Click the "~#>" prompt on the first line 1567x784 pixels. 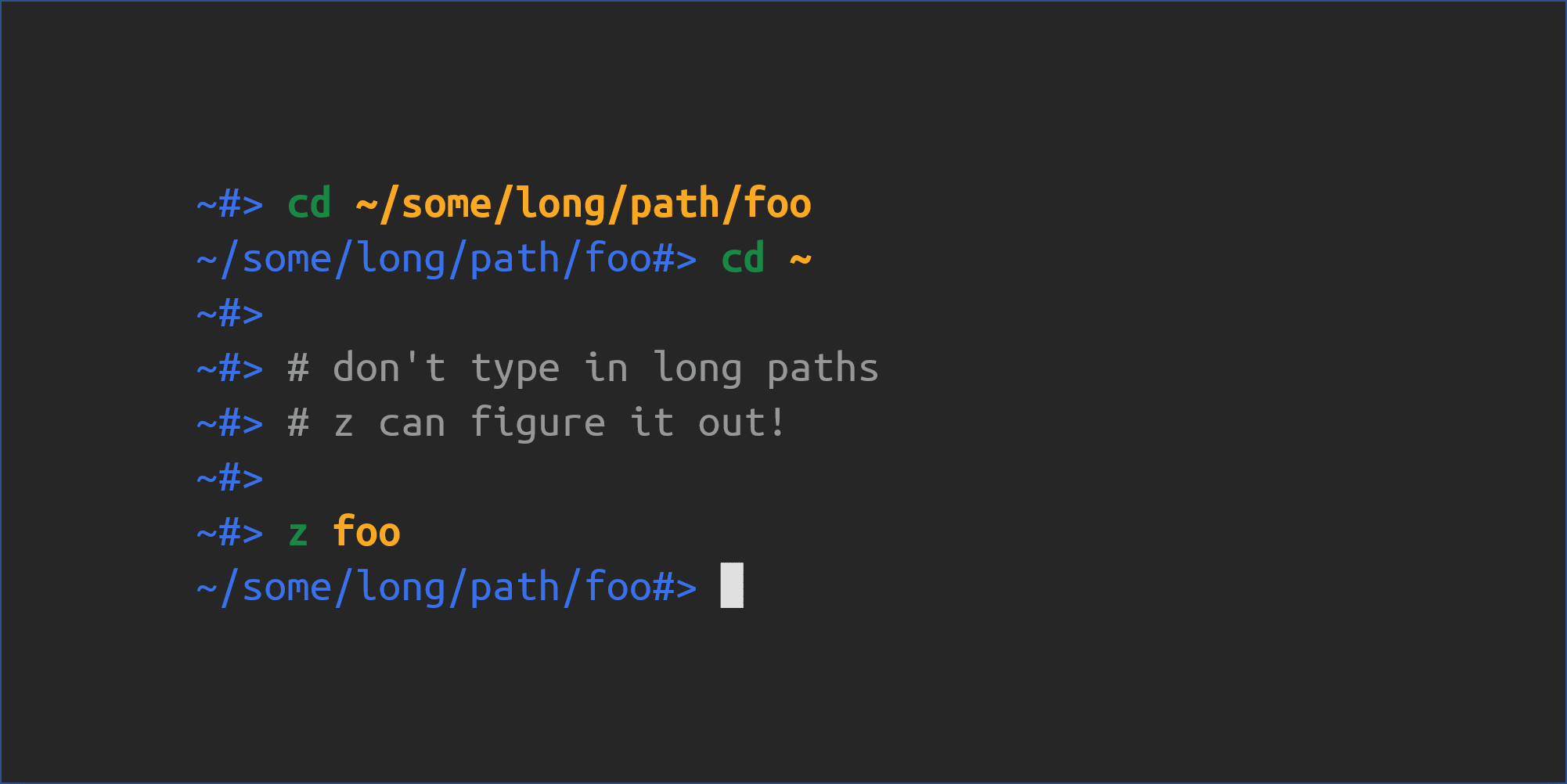click(x=230, y=205)
